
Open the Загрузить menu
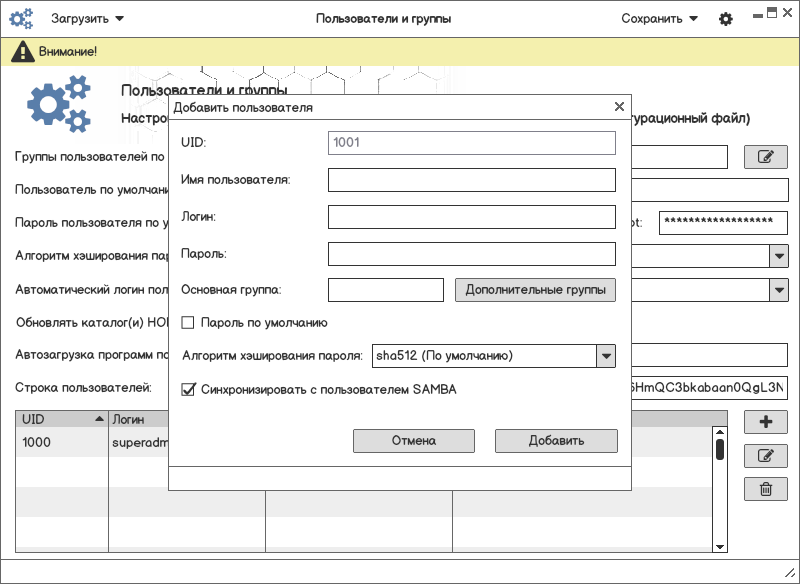[88, 19]
